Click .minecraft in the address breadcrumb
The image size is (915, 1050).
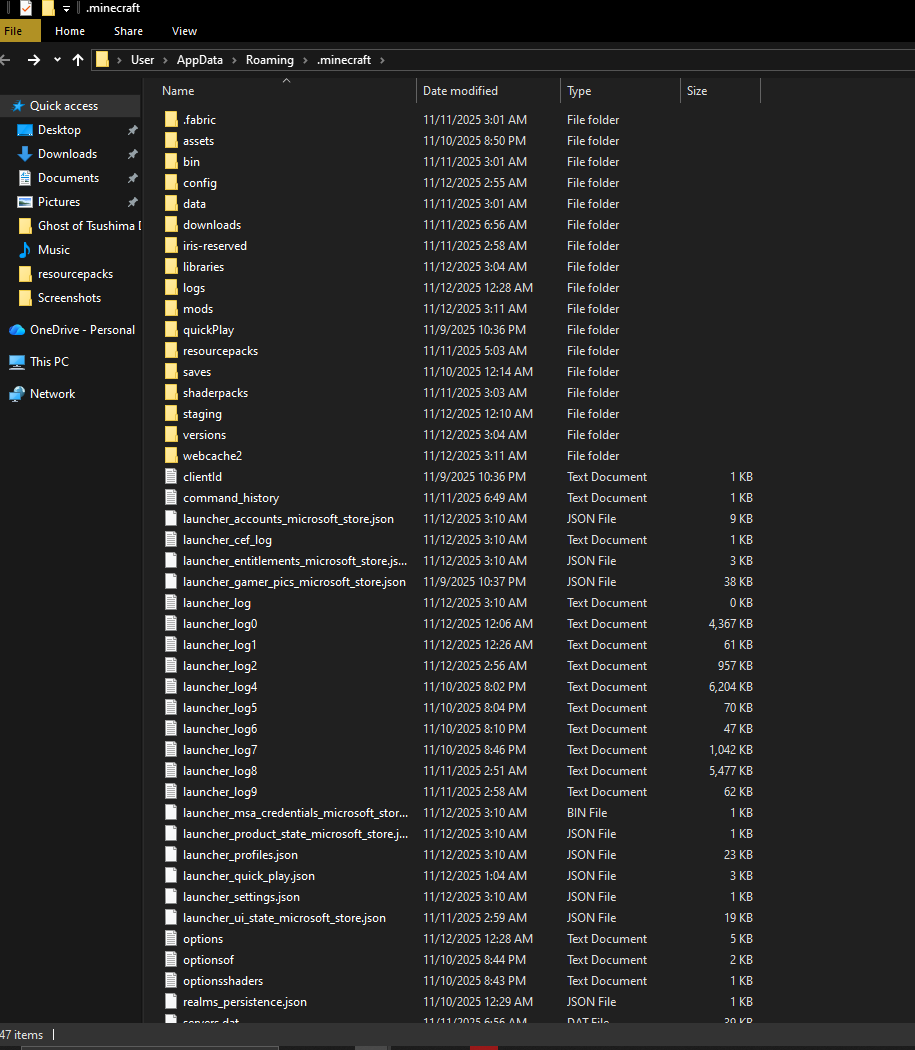click(344, 60)
